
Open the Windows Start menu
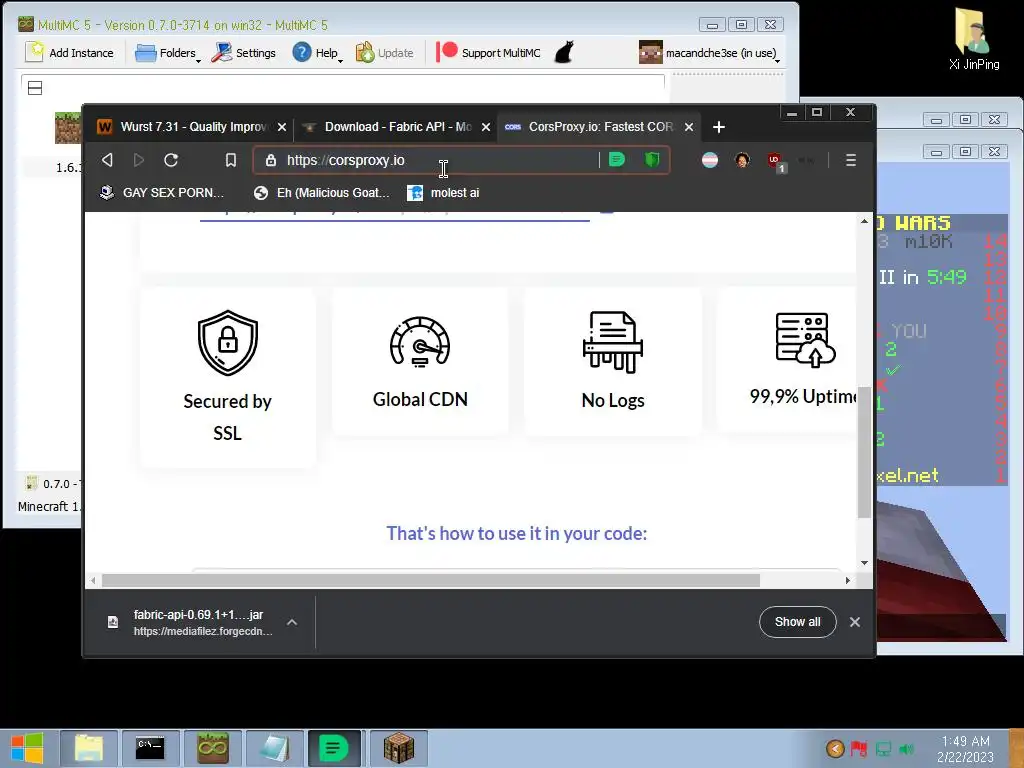coord(27,748)
